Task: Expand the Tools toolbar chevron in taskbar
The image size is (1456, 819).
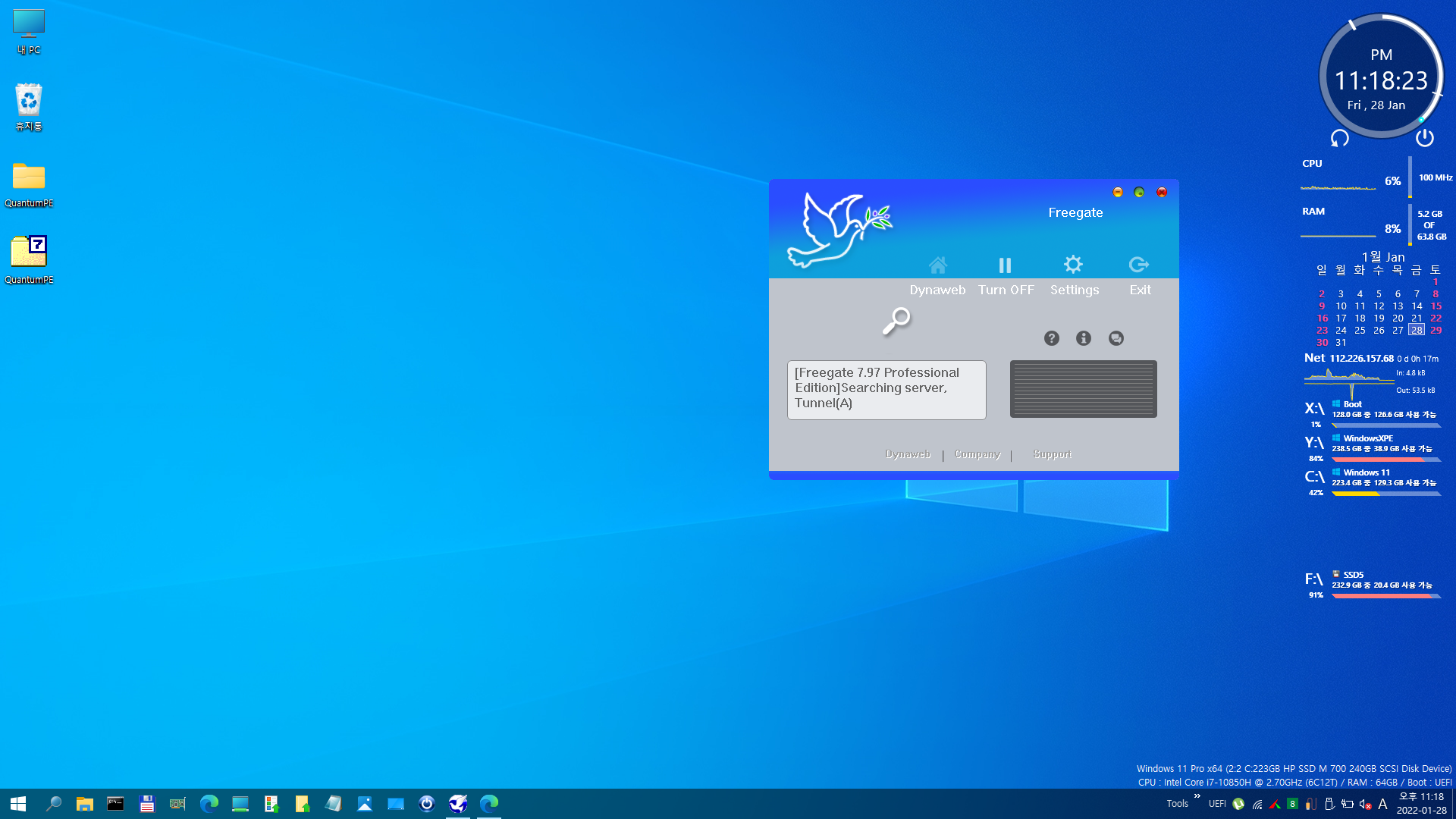Action: tap(1197, 796)
